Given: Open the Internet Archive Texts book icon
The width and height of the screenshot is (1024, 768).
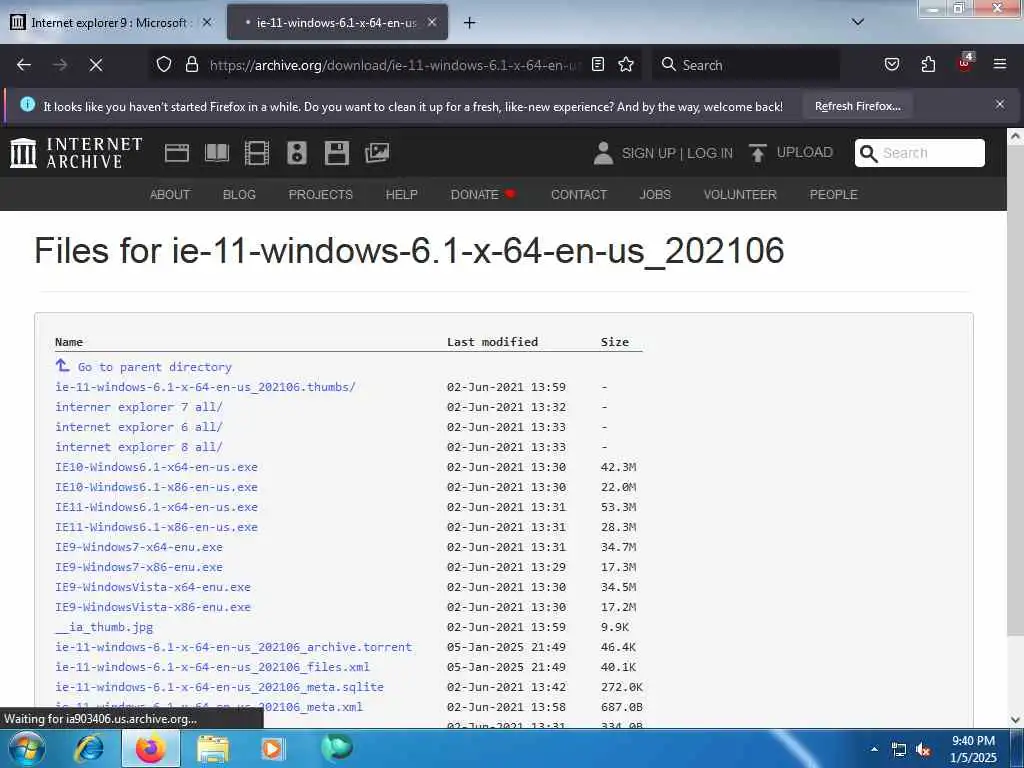Looking at the screenshot, I should [x=217, y=153].
